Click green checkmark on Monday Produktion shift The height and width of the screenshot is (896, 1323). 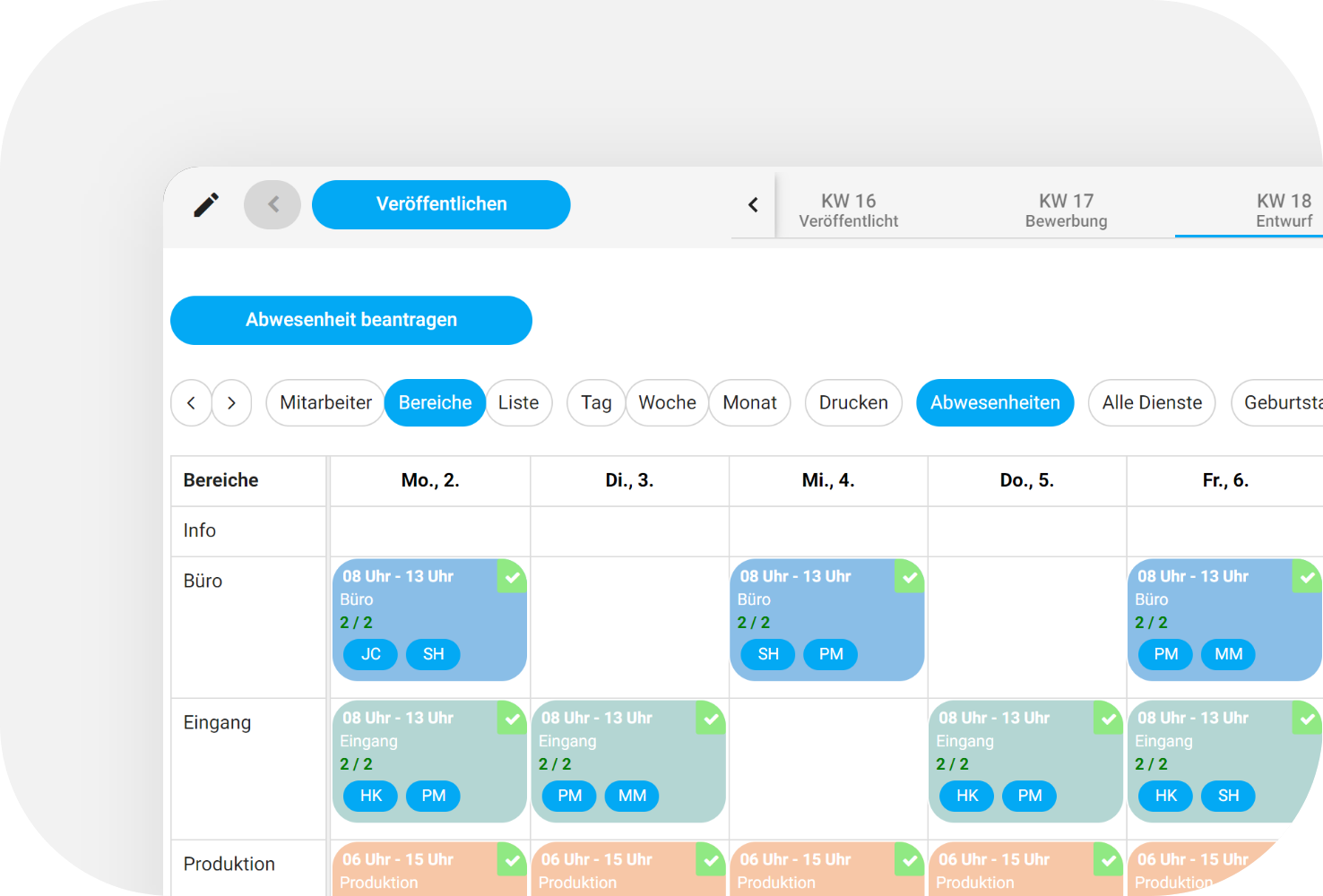(x=512, y=860)
